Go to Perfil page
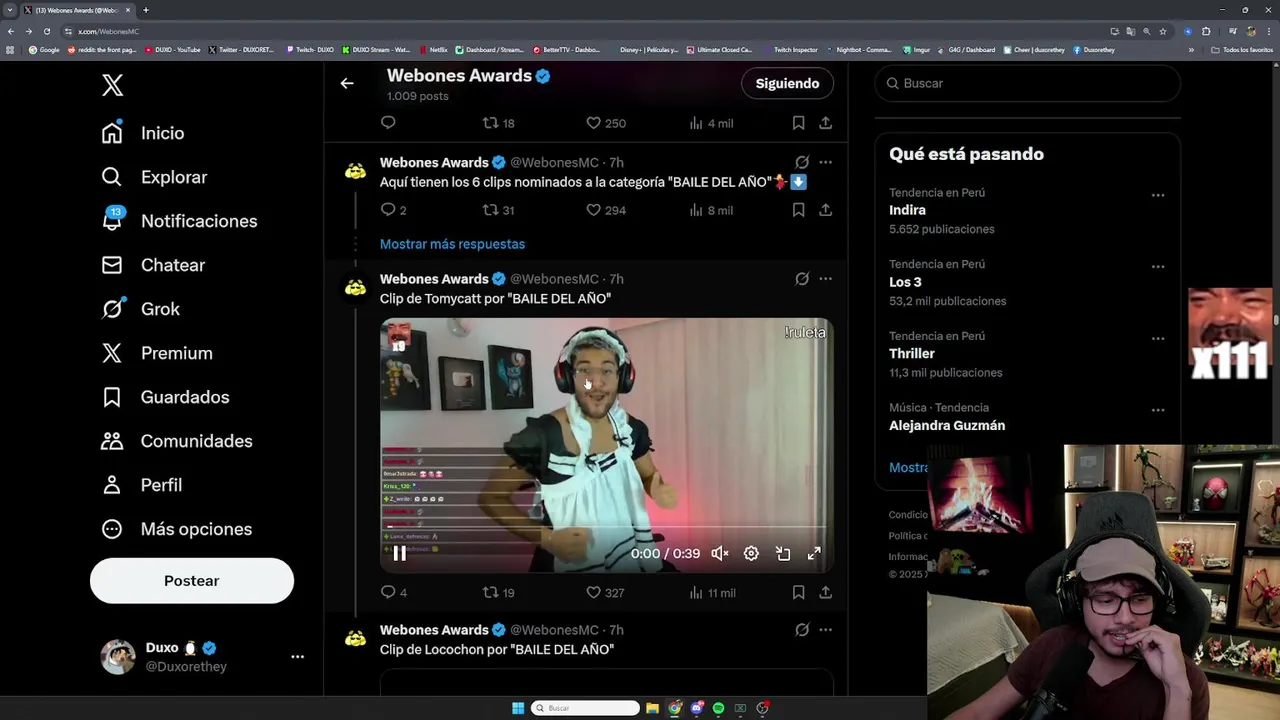The height and width of the screenshot is (720, 1280). pyautogui.click(x=142, y=485)
